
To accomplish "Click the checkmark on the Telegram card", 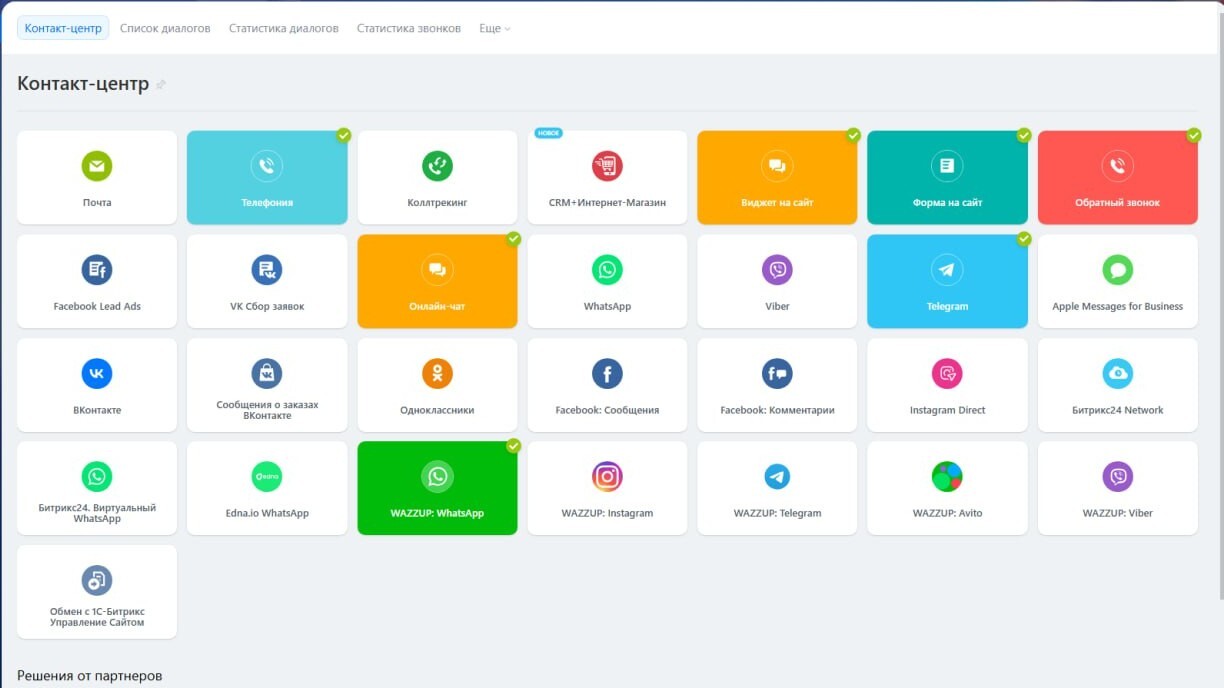I will tap(1024, 239).
